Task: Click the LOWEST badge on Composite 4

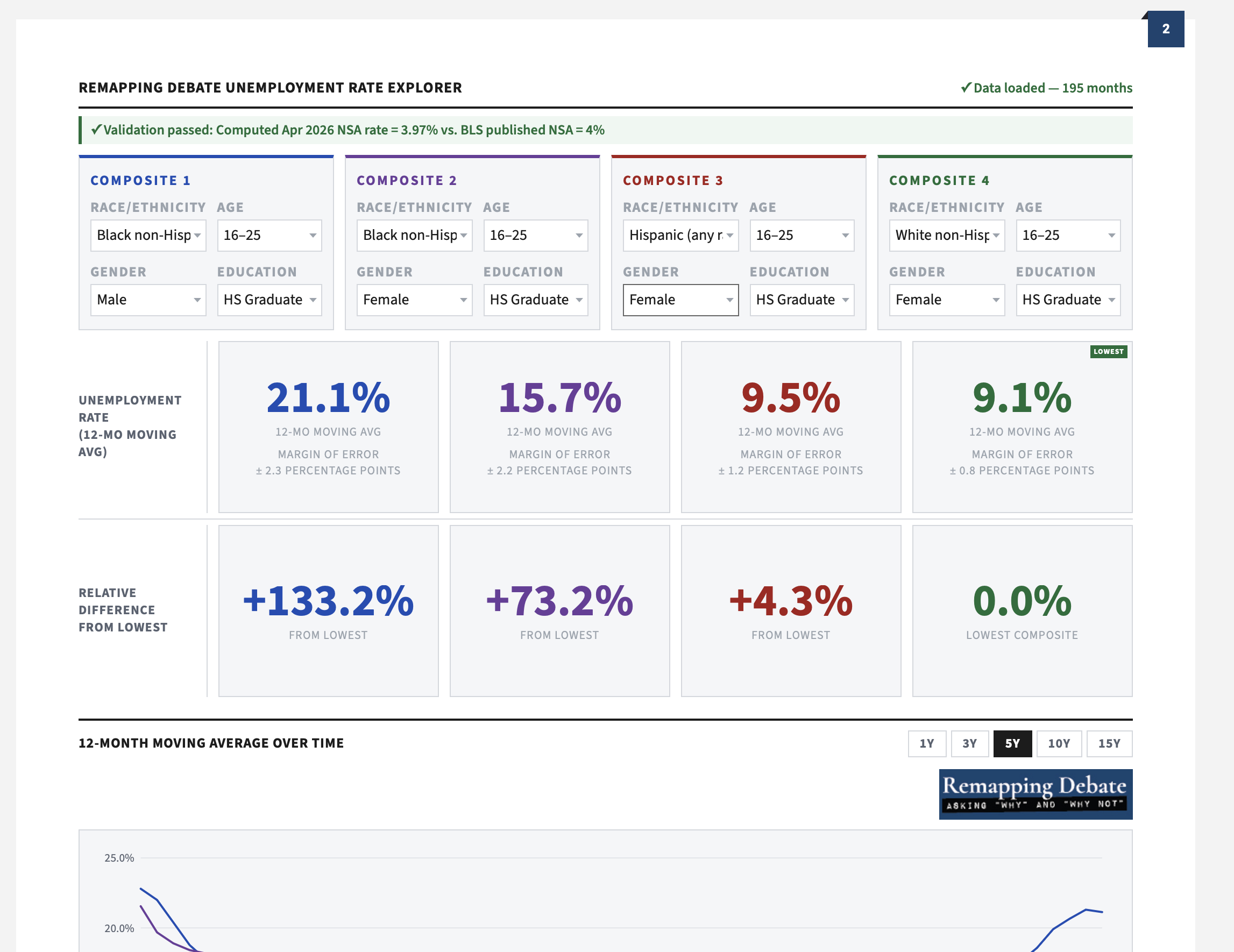Action: pyautogui.click(x=1109, y=351)
